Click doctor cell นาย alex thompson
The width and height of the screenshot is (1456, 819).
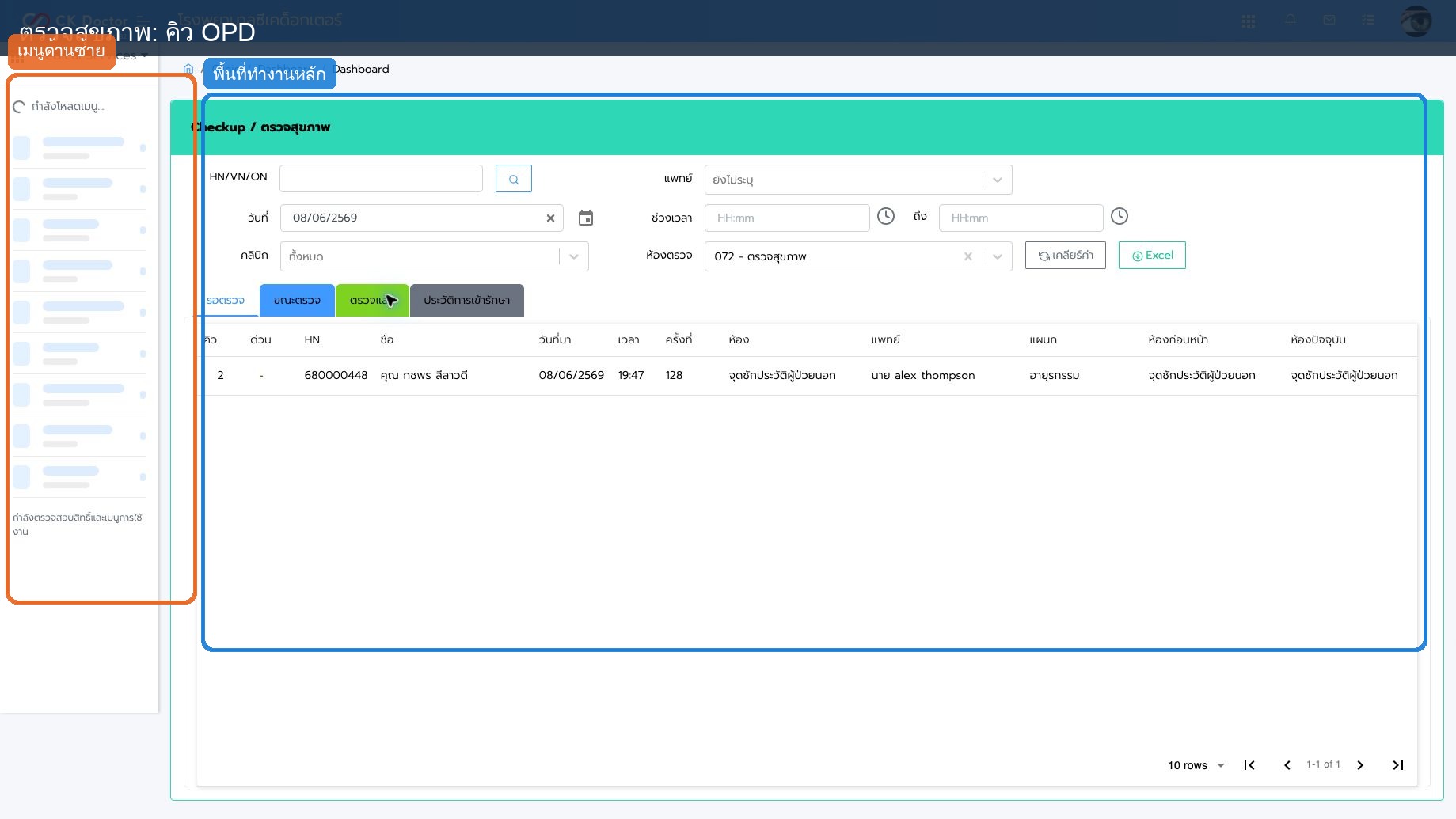923,375
